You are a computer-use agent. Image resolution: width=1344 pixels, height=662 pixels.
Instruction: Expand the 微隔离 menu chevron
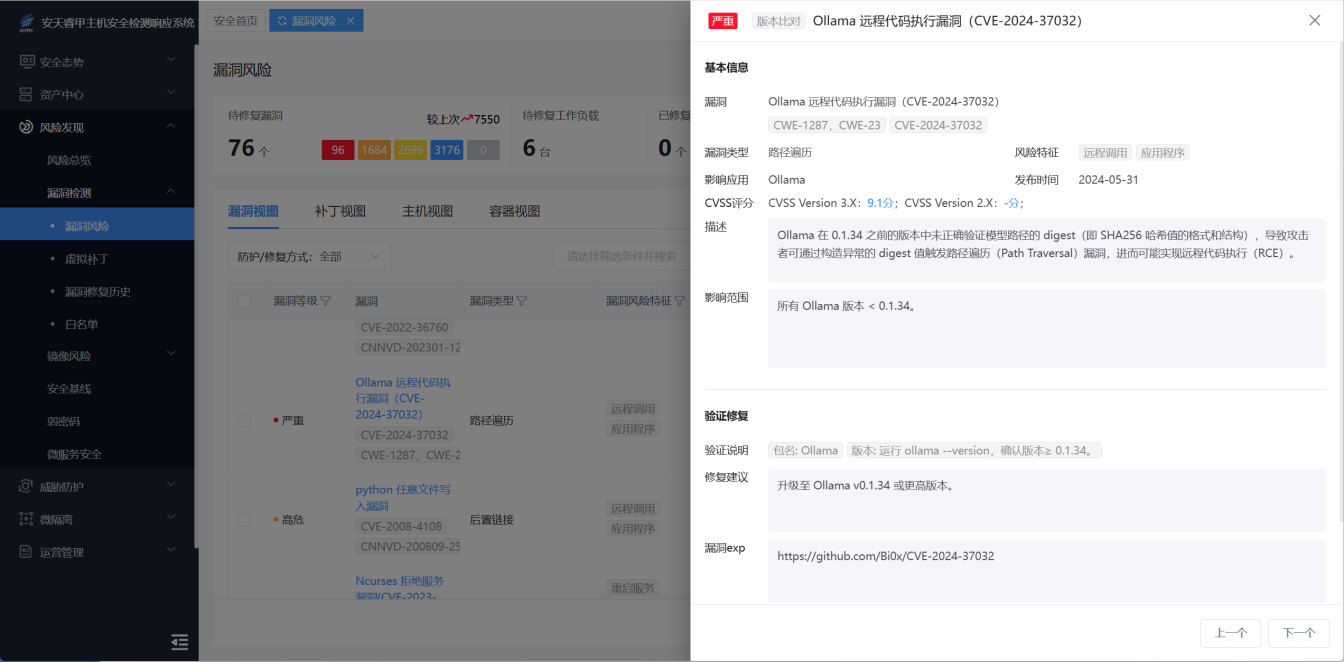click(171, 519)
